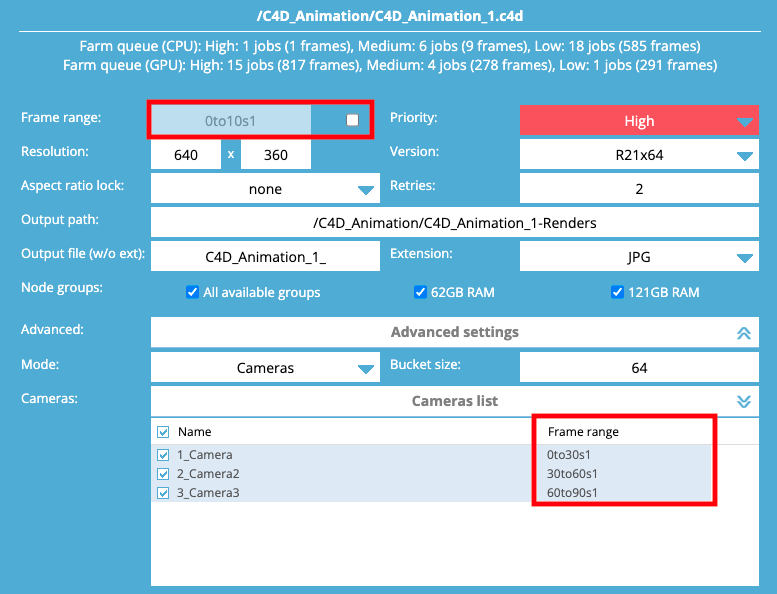777x594 pixels.
Task: Edit the resolution width field 640
Action: click(x=186, y=155)
